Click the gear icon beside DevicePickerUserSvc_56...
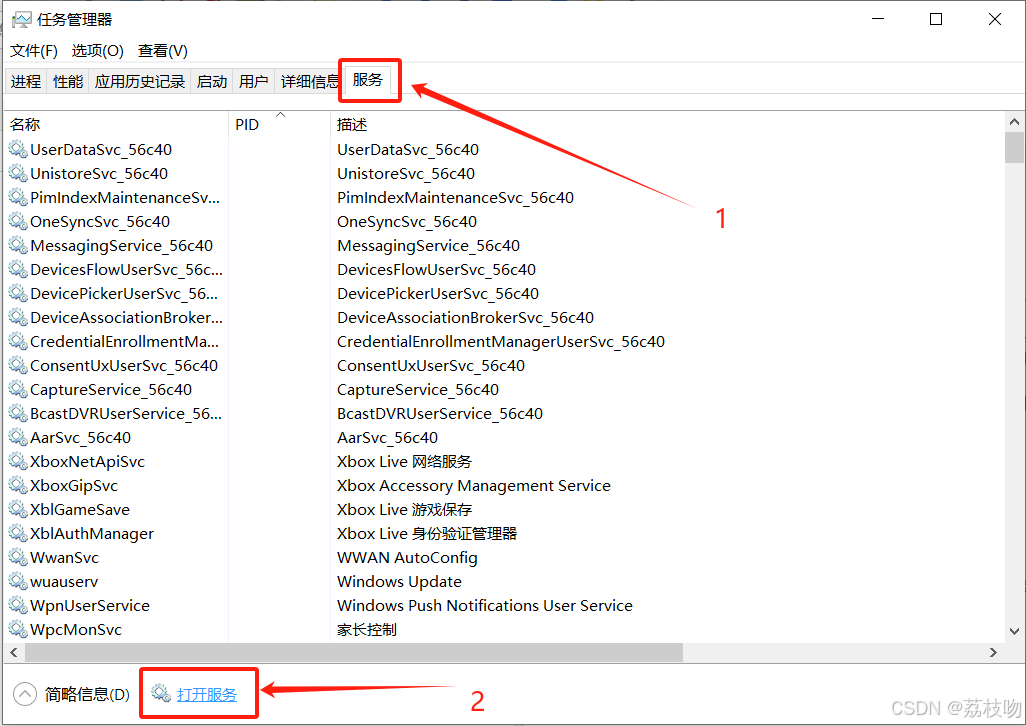Viewport: 1026px width, 726px height. click(18, 293)
